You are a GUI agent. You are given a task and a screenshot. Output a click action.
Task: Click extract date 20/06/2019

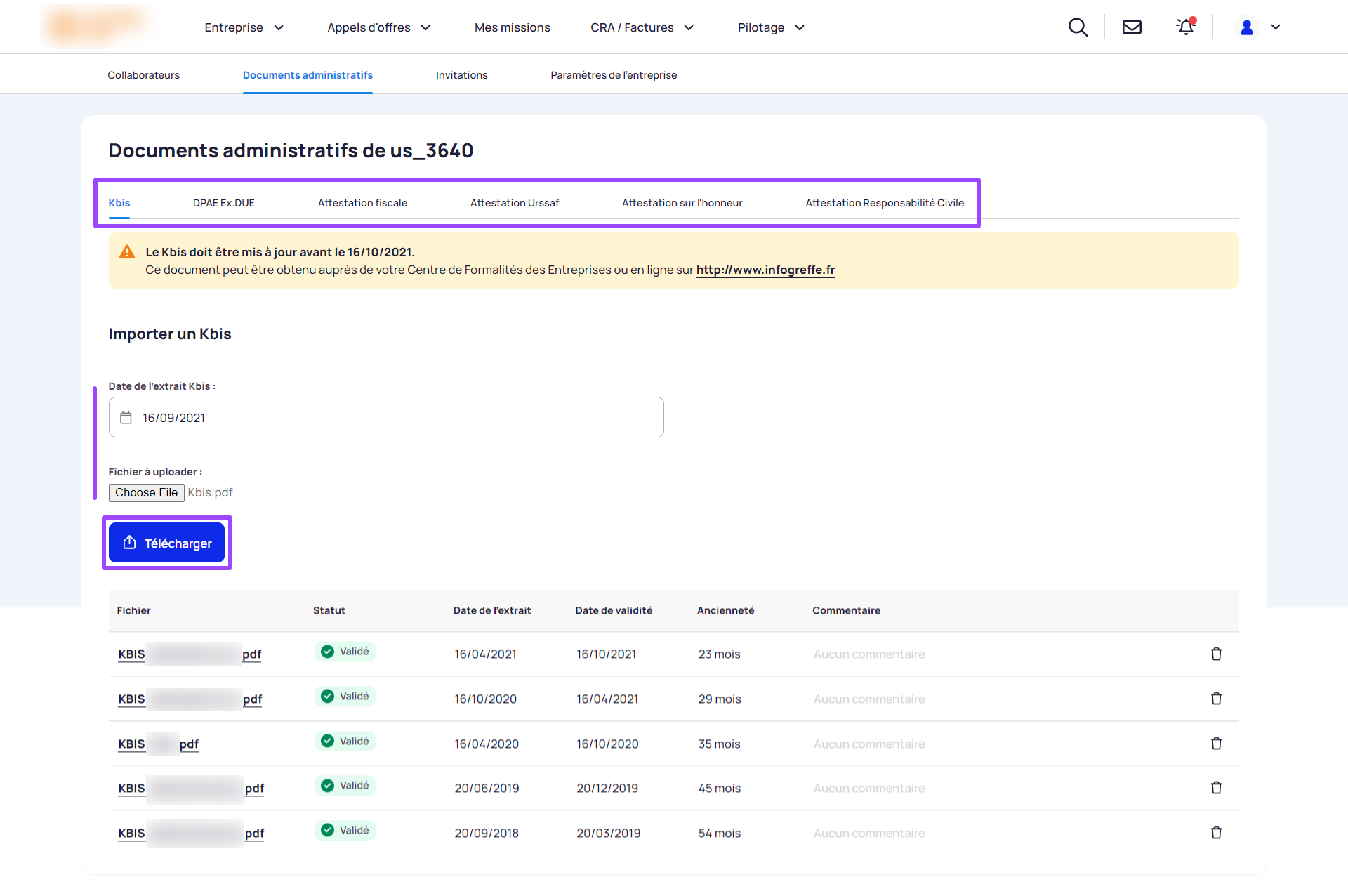click(x=487, y=789)
